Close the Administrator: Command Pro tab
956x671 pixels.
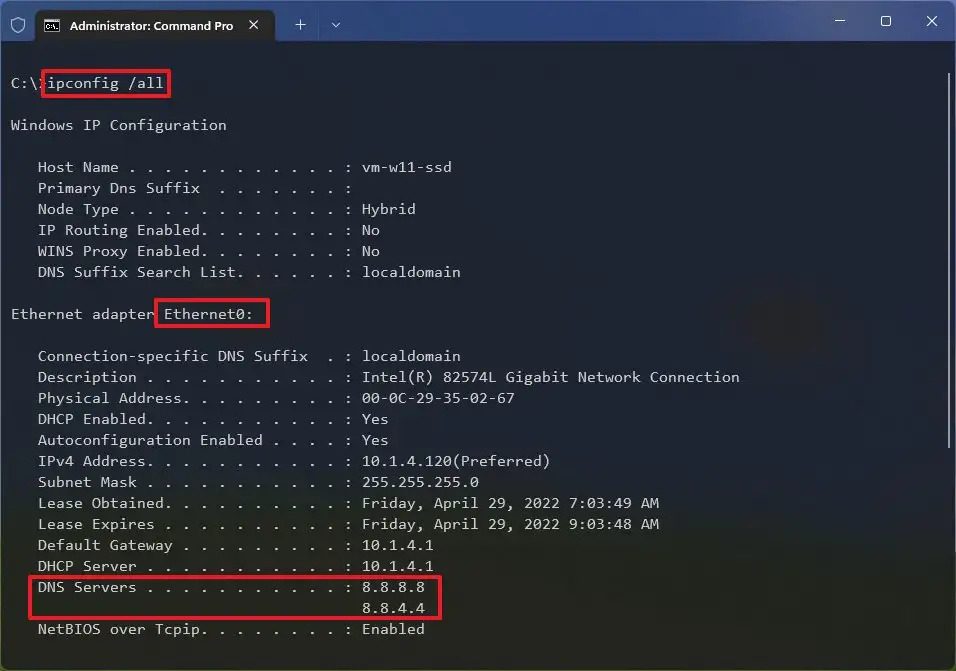point(254,24)
